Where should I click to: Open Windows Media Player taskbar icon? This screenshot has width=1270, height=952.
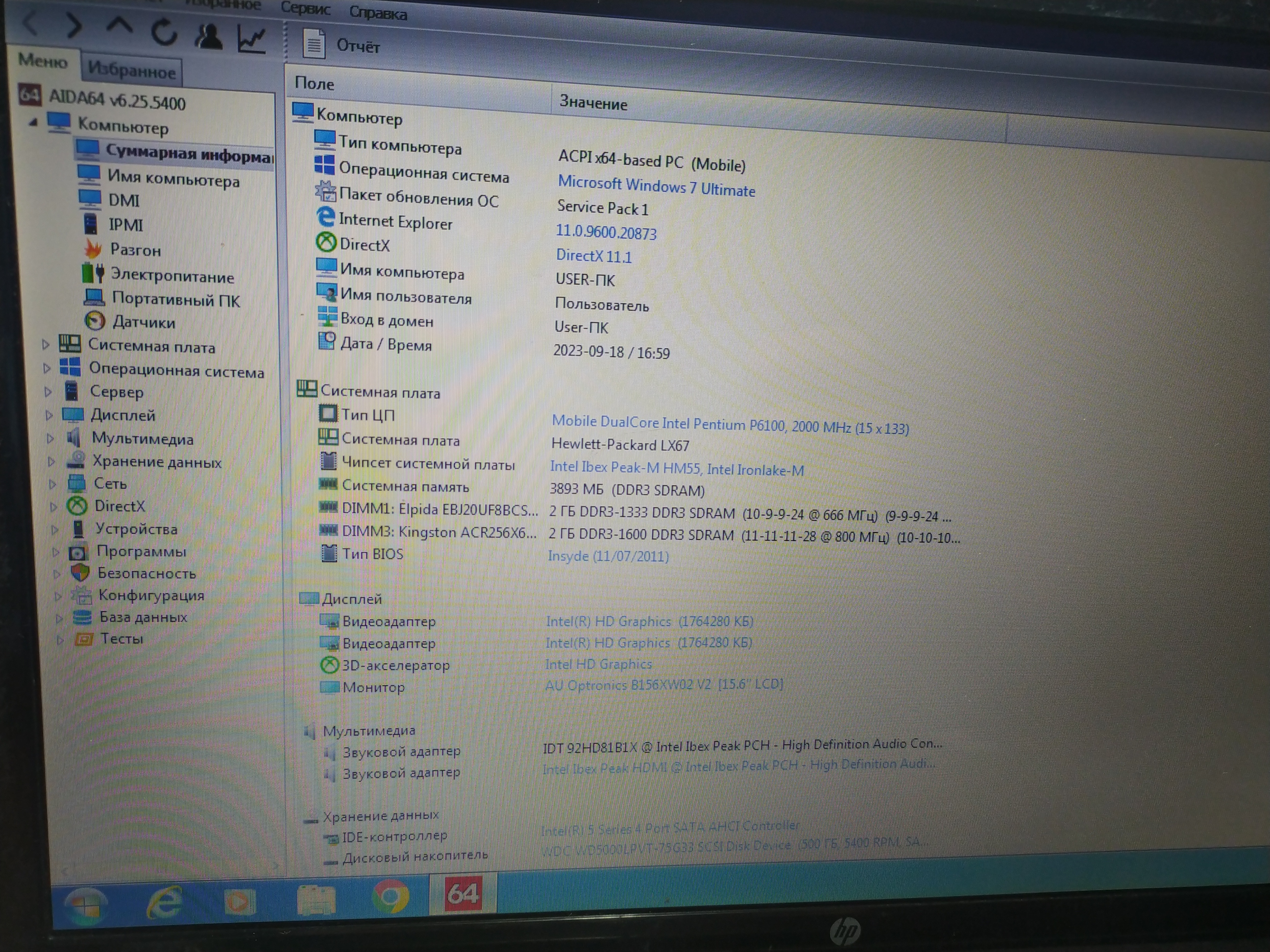[x=240, y=901]
